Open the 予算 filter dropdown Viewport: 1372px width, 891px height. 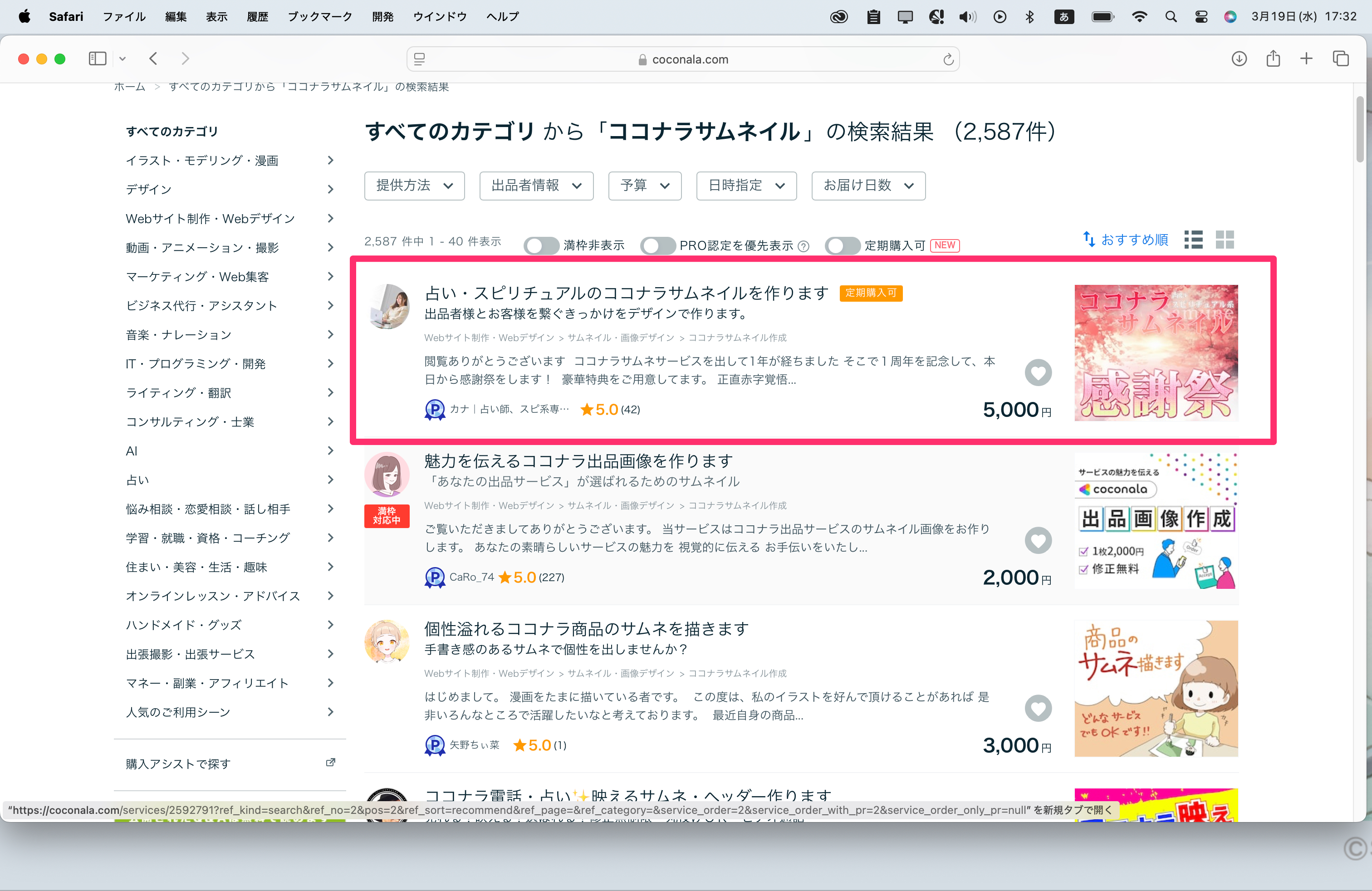click(x=645, y=186)
